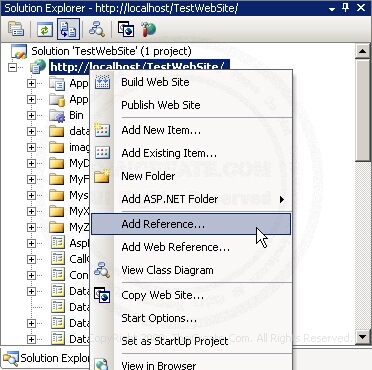Click the highlighted Add Reference... entry
The image size is (372, 370).
(191, 224)
